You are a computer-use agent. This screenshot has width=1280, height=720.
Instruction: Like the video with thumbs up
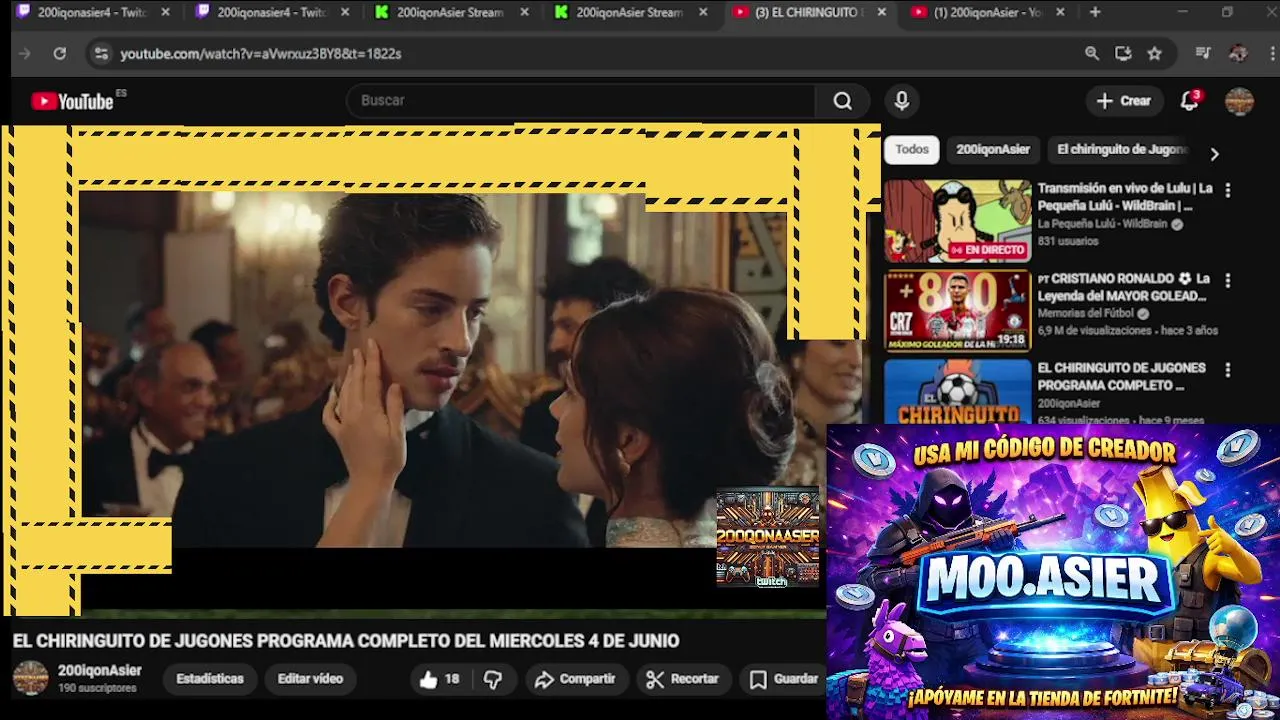coord(439,679)
